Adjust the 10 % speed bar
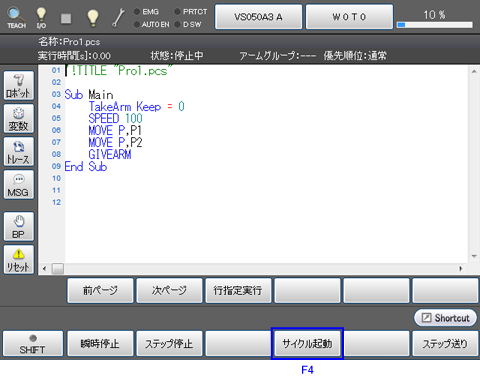The height and width of the screenshot is (376, 480). pyautogui.click(x=434, y=25)
